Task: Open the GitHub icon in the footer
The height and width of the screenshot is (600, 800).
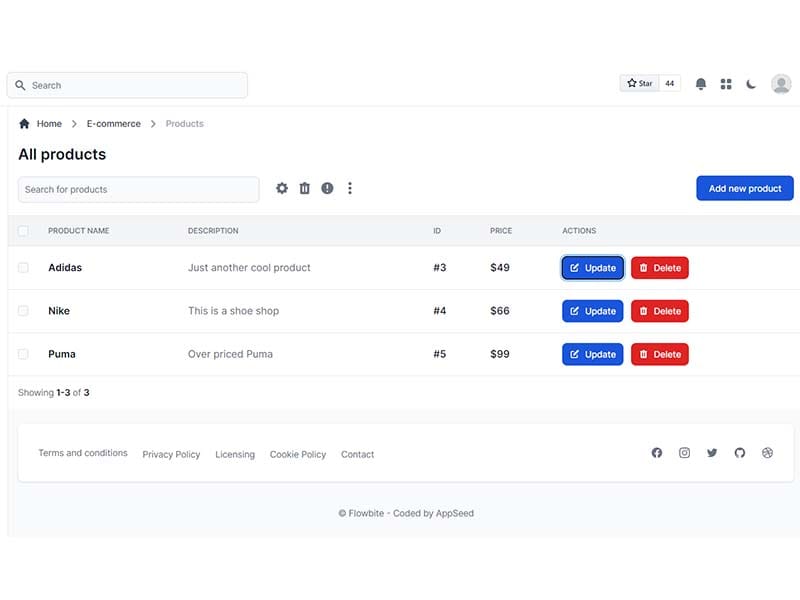Action: pos(740,453)
